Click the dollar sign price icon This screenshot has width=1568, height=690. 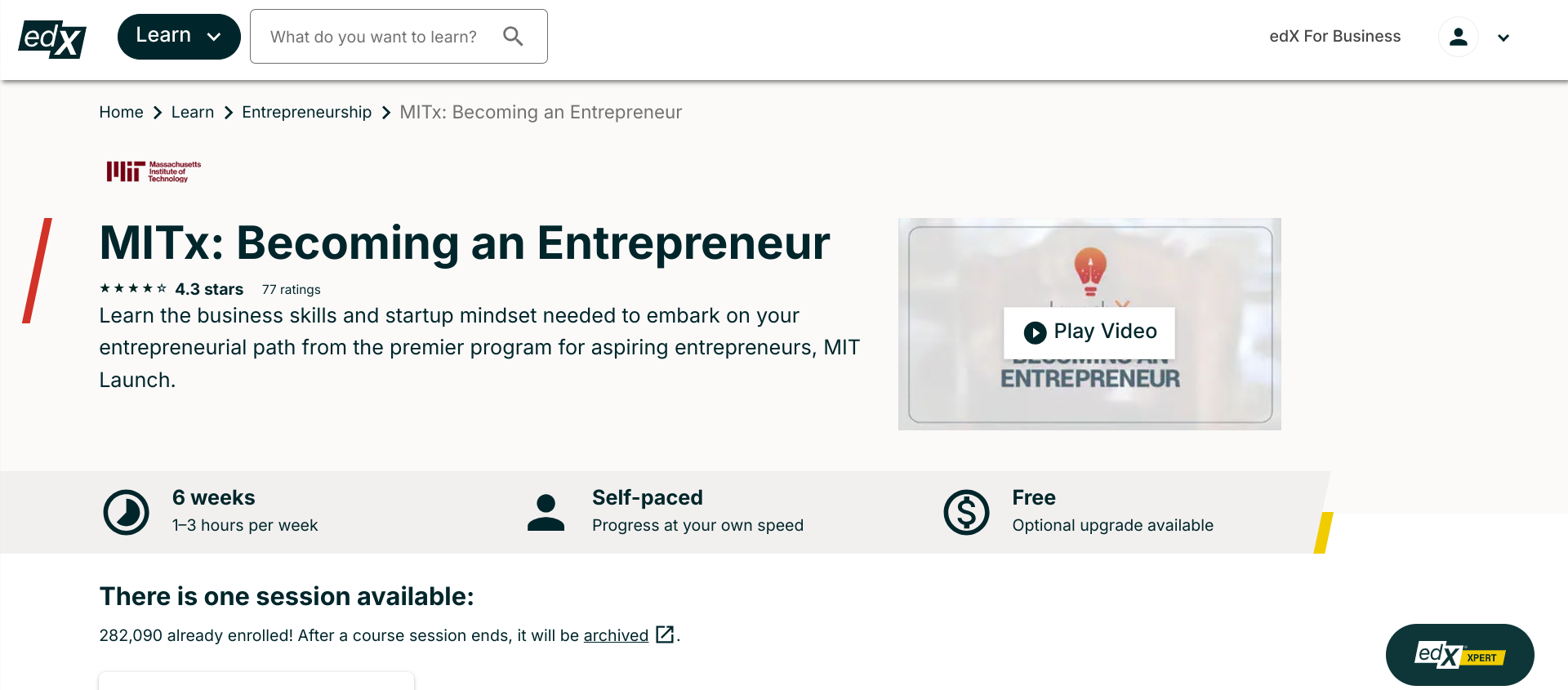[966, 512]
